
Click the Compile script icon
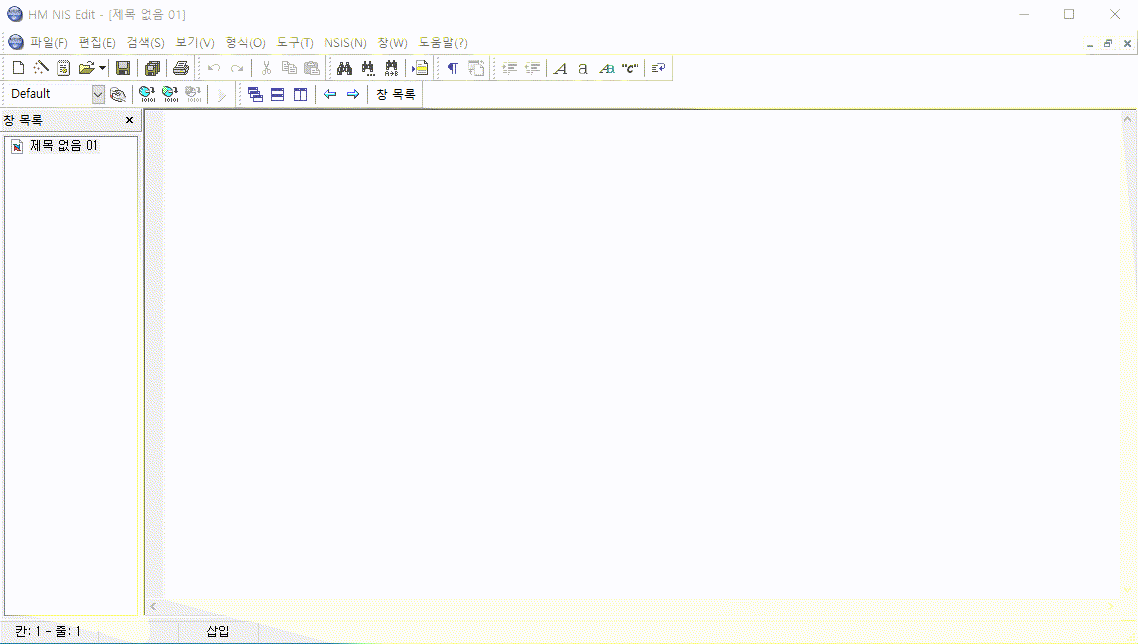click(x=146, y=94)
